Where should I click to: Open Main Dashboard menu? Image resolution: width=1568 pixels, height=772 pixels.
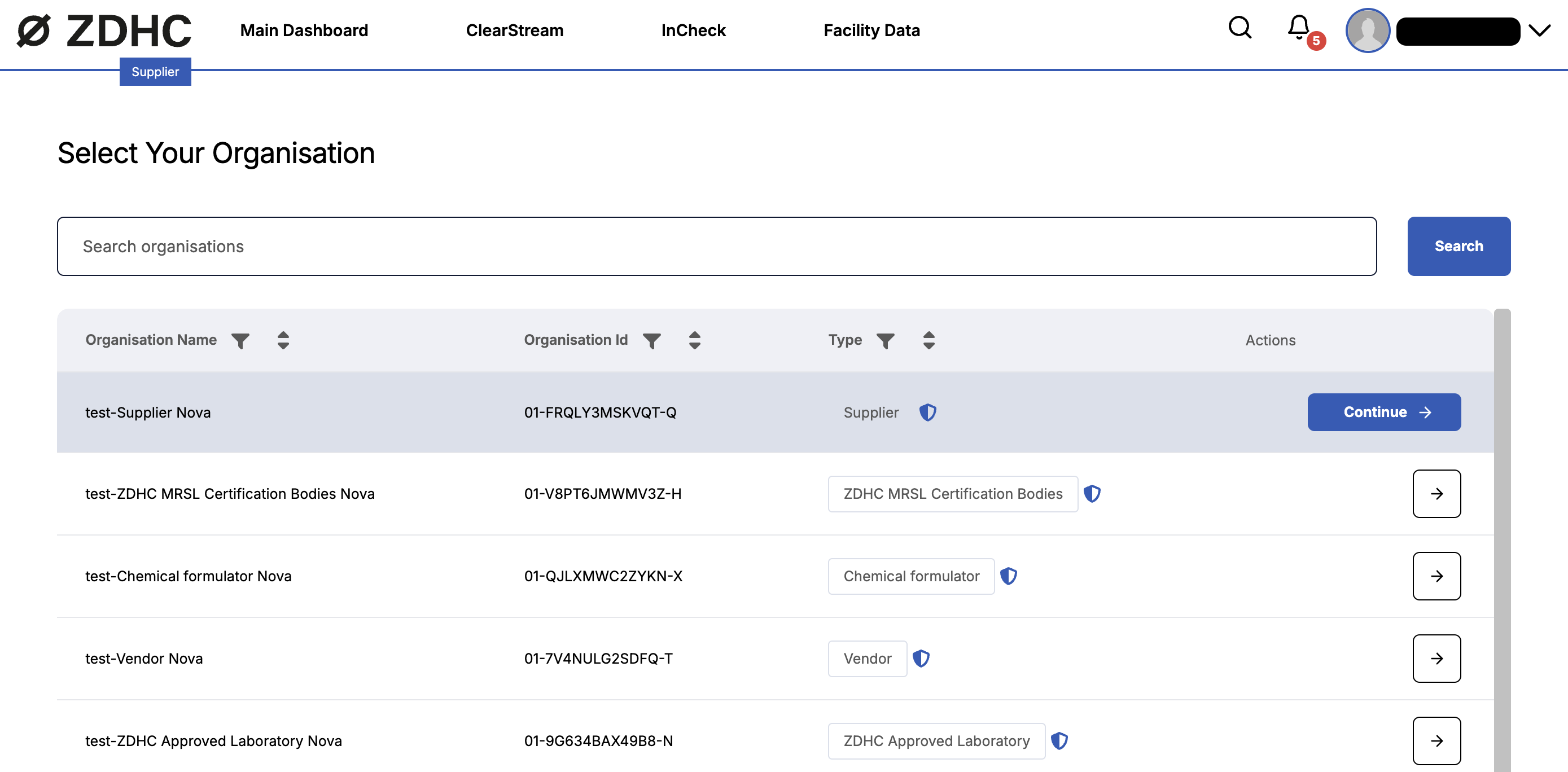tap(304, 30)
